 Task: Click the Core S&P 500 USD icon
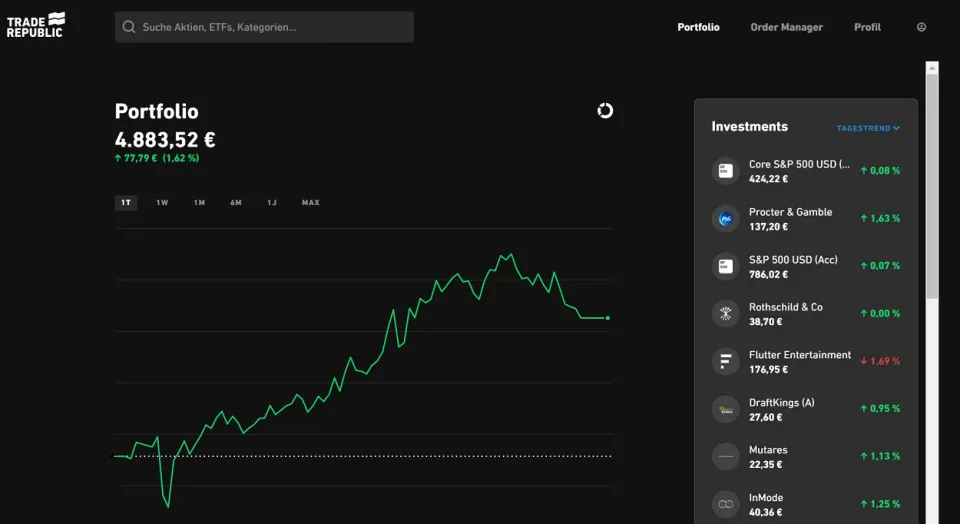click(726, 171)
